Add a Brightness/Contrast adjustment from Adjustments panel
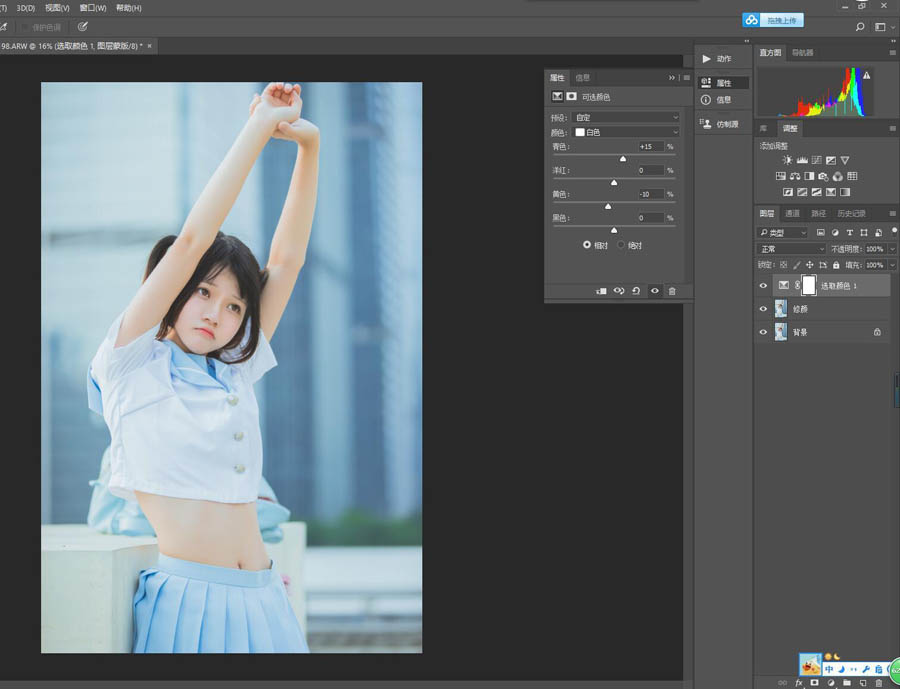The width and height of the screenshot is (900, 689). [787, 160]
